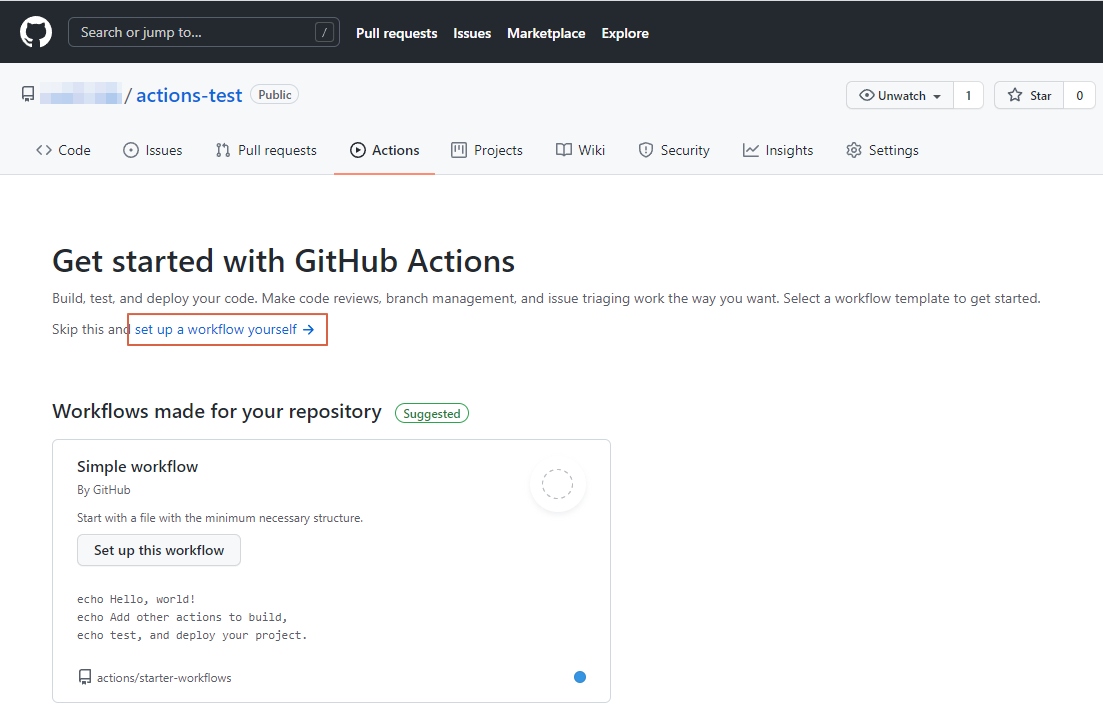
Task: Click the repository icon beside the repo name
Action: pyautogui.click(x=28, y=94)
